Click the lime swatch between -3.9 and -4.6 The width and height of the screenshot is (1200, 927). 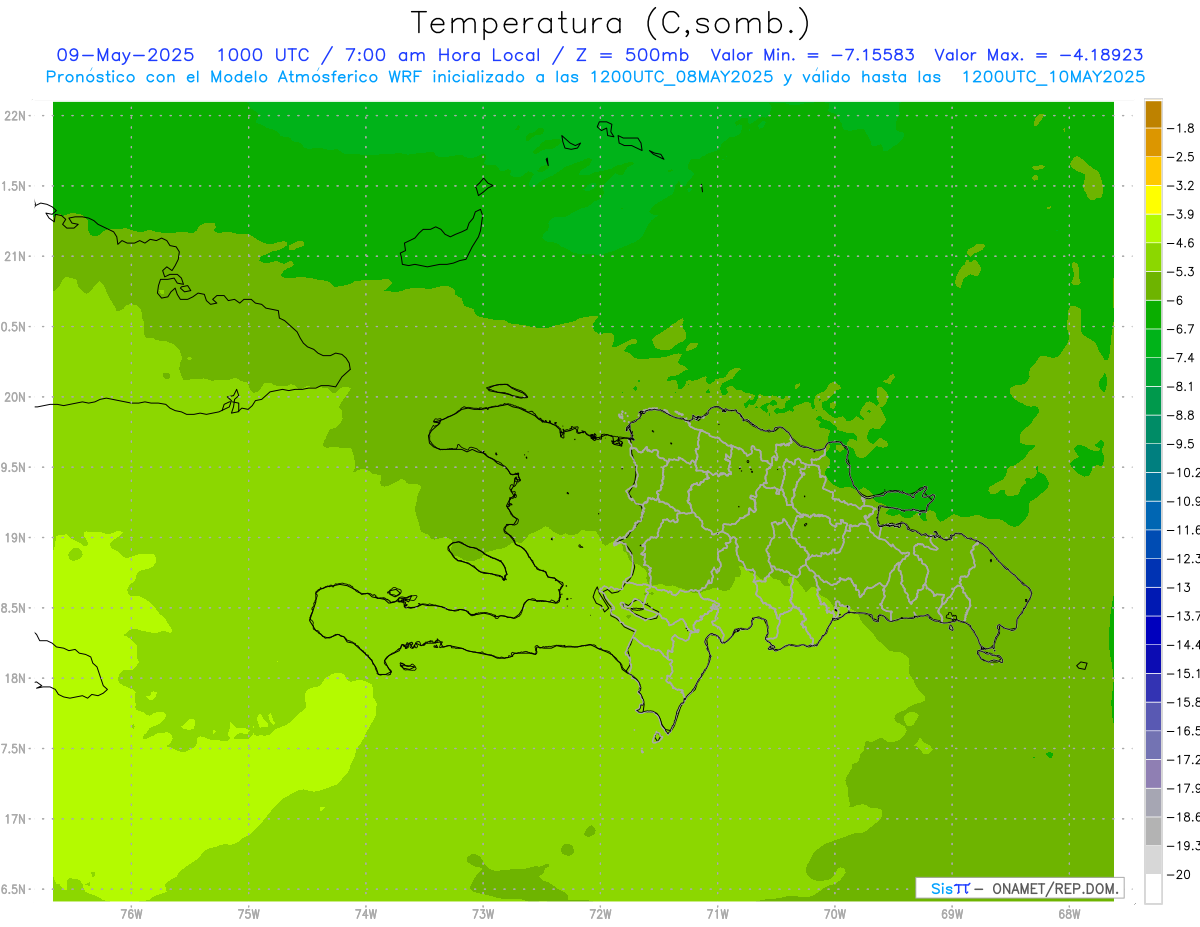[1153, 228]
